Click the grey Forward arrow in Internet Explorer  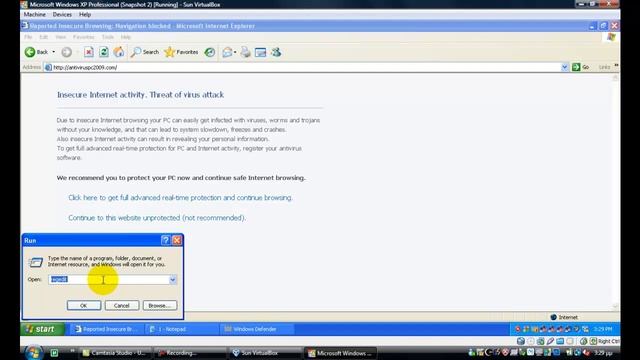click(x=67, y=52)
